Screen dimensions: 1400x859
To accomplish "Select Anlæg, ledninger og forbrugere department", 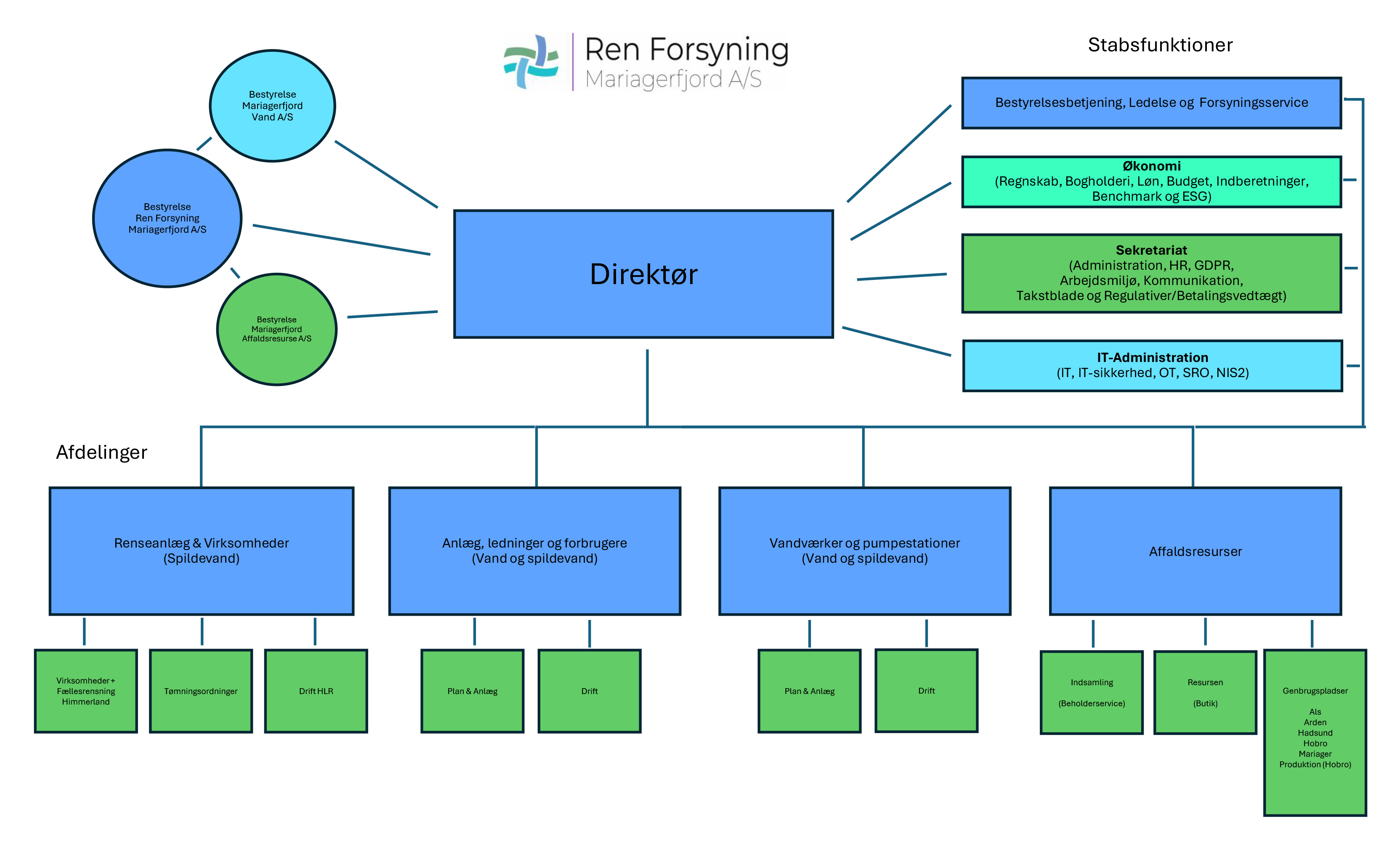I will point(535,551).
